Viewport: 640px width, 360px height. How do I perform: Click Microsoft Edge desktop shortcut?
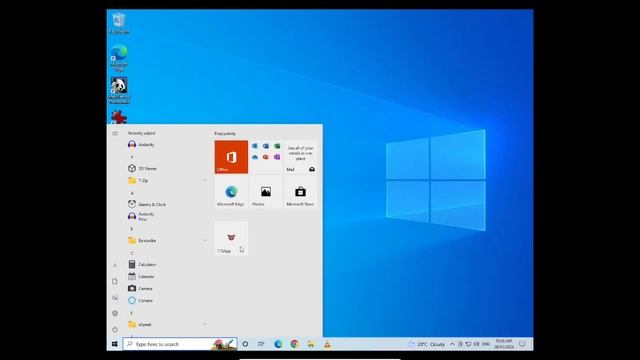tap(119, 58)
